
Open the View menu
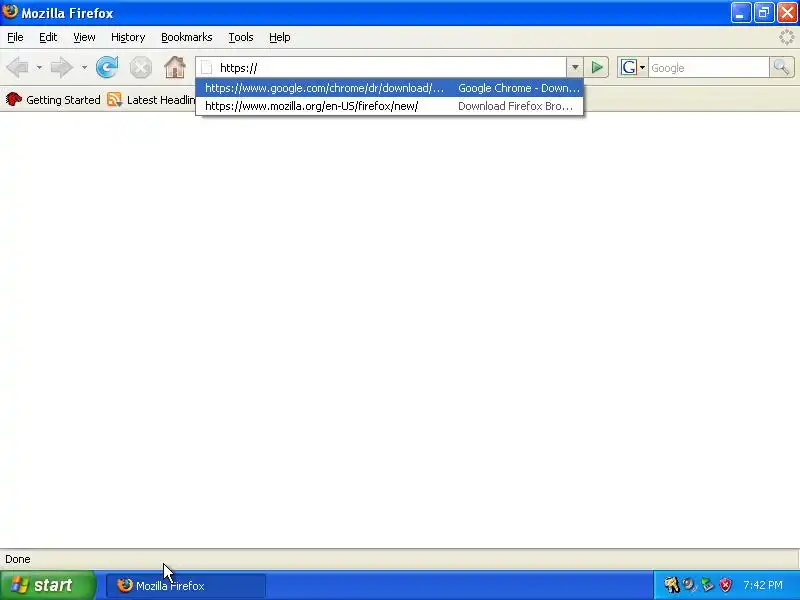[x=84, y=37]
